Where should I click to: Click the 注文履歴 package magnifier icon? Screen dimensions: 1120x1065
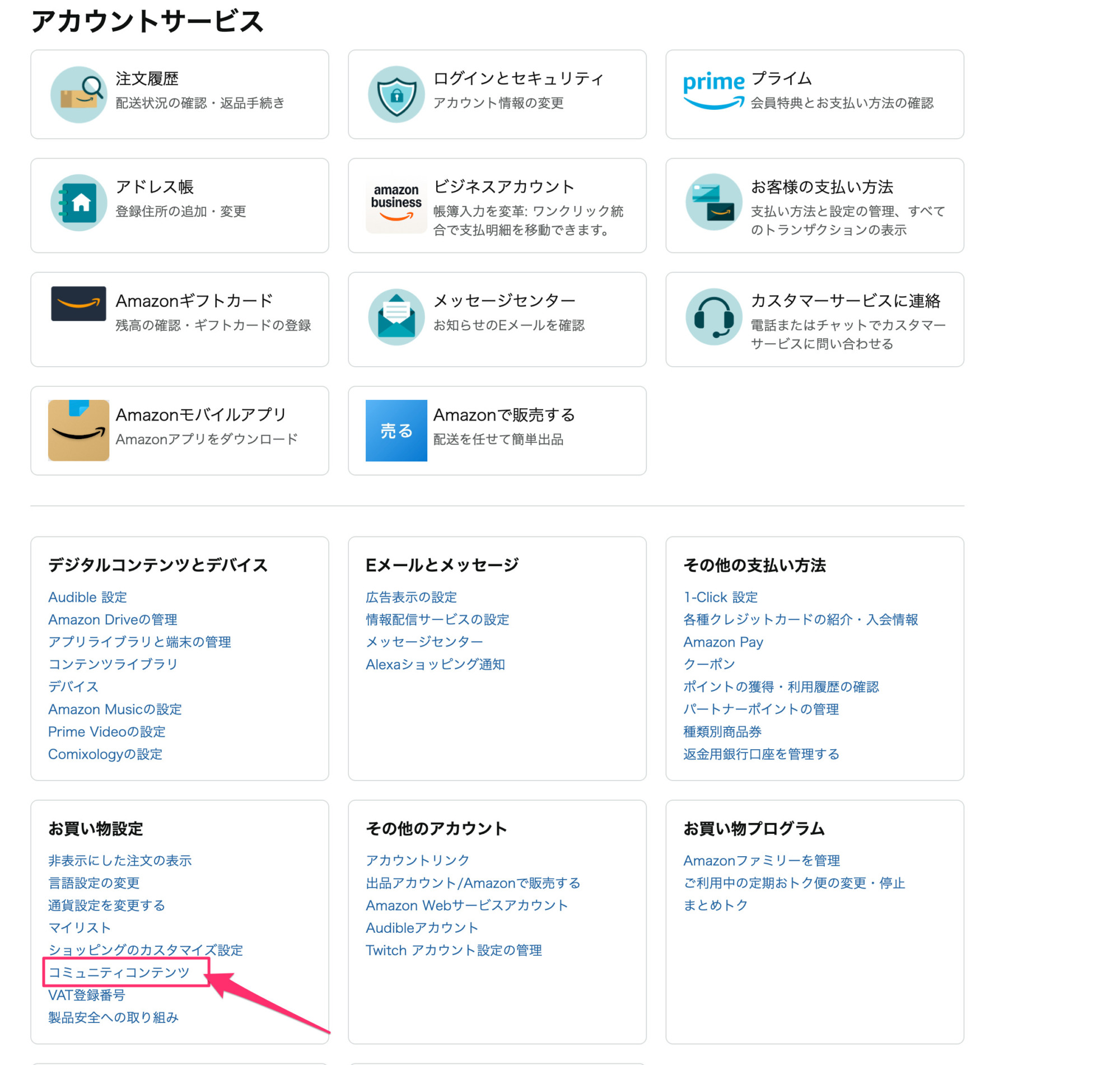click(x=78, y=95)
